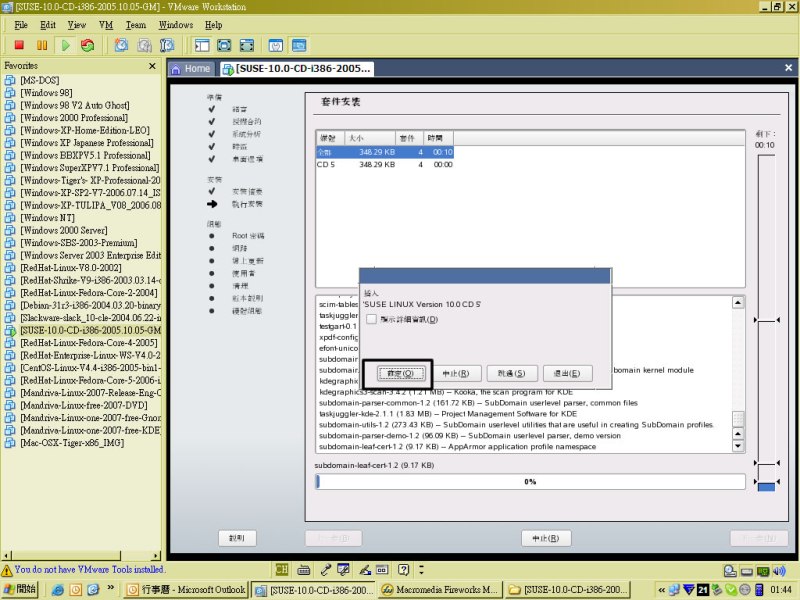Click the Summary view toolbar icon

276,45
